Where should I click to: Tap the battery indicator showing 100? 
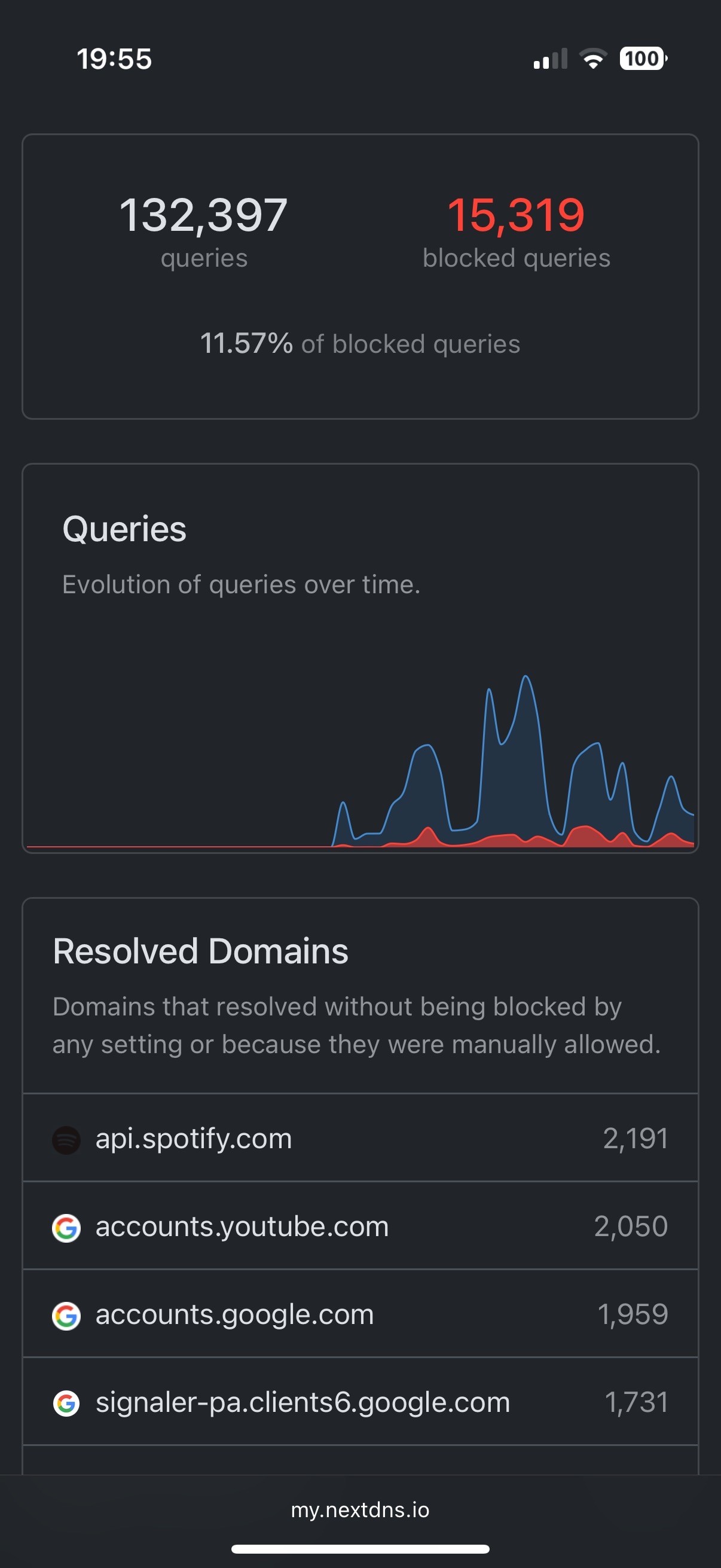point(643,59)
